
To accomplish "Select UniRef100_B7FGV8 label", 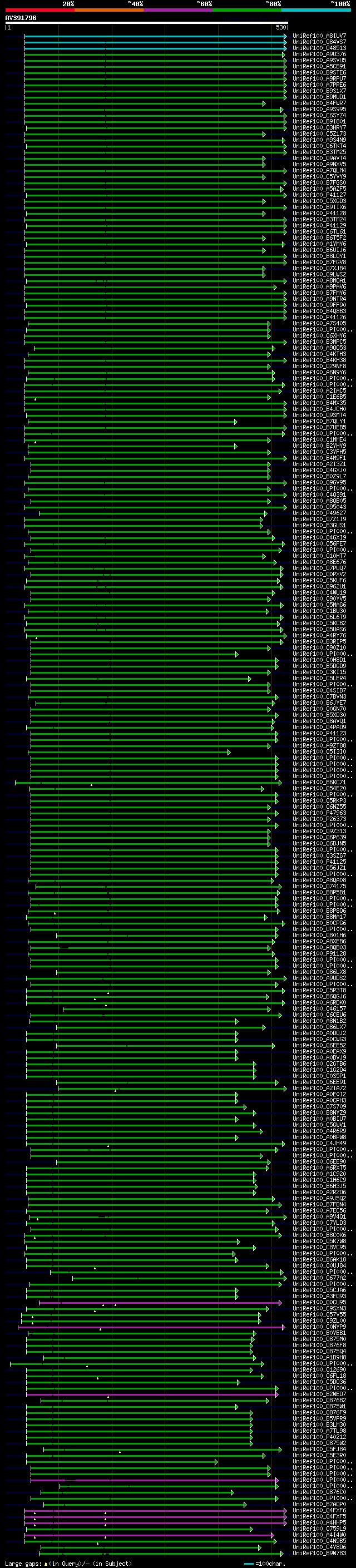I will (x=319, y=263).
